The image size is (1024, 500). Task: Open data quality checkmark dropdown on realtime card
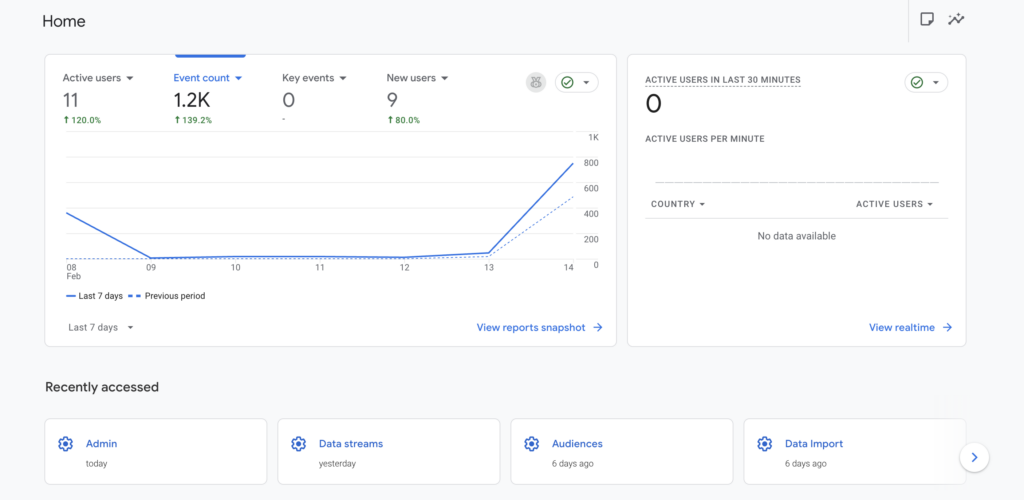click(925, 82)
